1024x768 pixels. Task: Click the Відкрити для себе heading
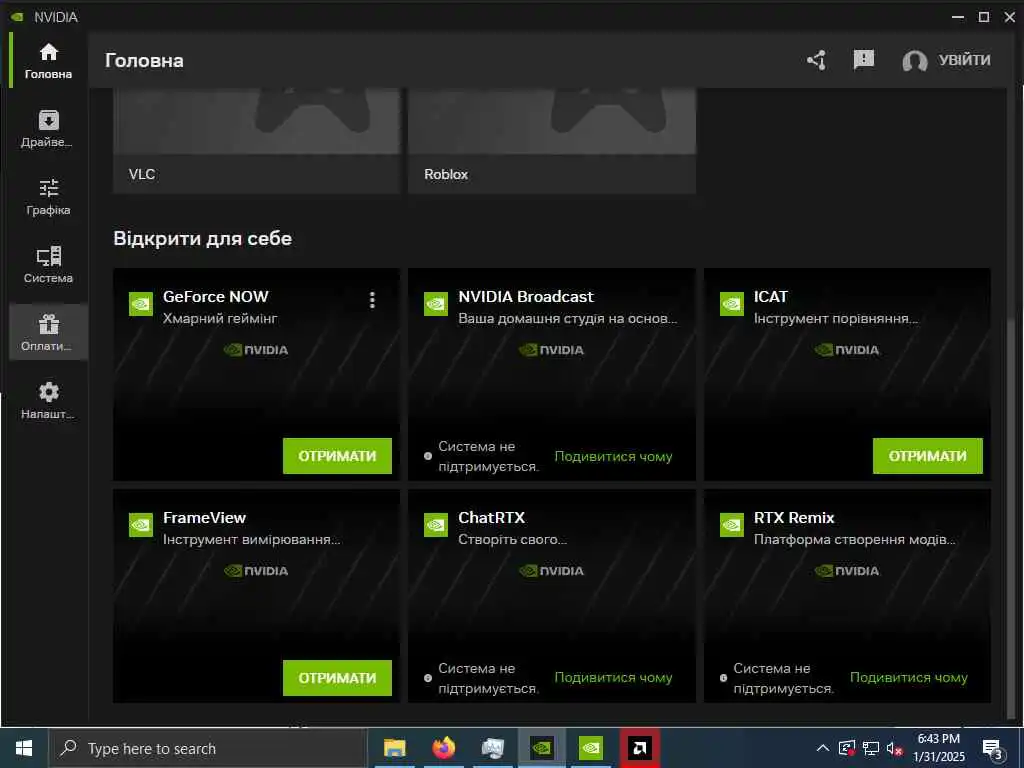[202, 238]
